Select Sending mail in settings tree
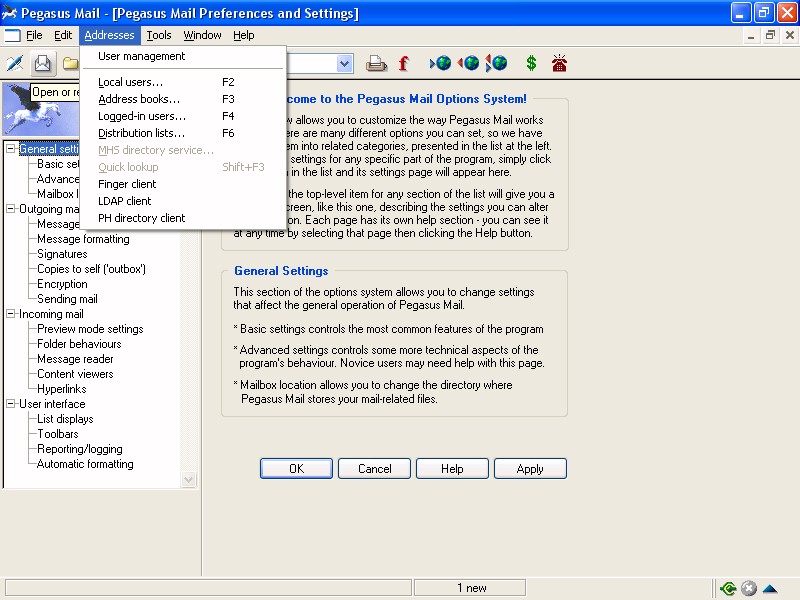Image resolution: width=800 pixels, height=600 pixels. tap(67, 299)
